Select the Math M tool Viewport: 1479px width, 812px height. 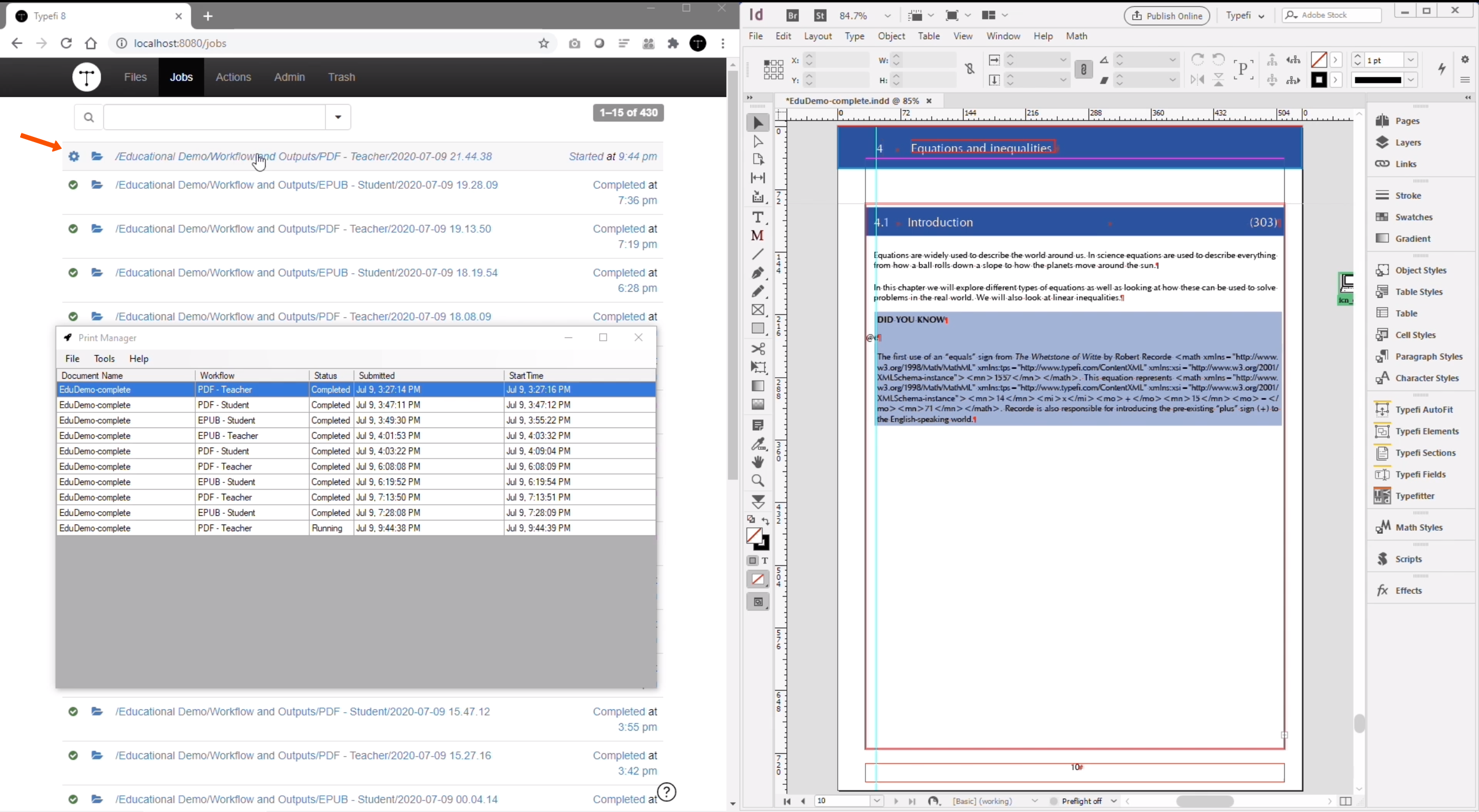757,236
